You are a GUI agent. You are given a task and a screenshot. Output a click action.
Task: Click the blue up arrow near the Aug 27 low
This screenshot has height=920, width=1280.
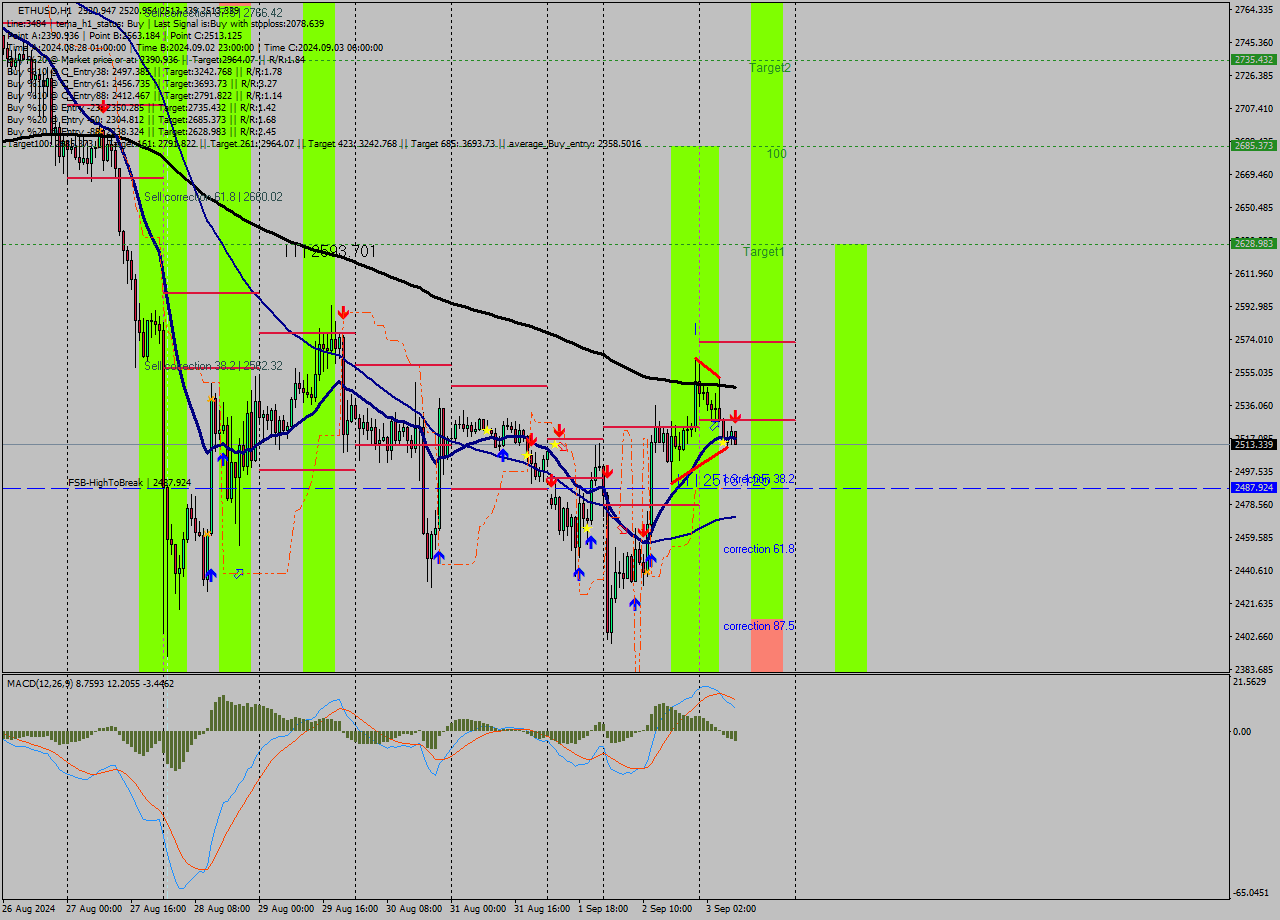211,573
